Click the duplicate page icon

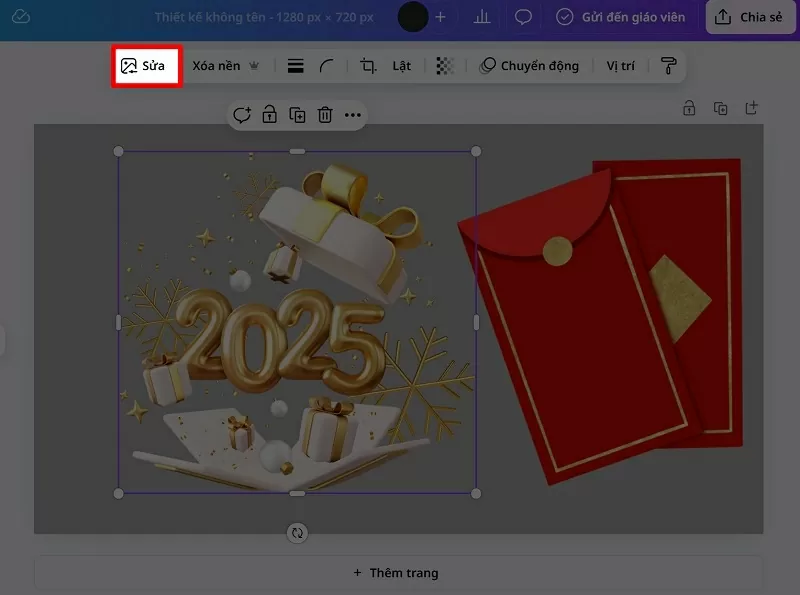coord(720,108)
